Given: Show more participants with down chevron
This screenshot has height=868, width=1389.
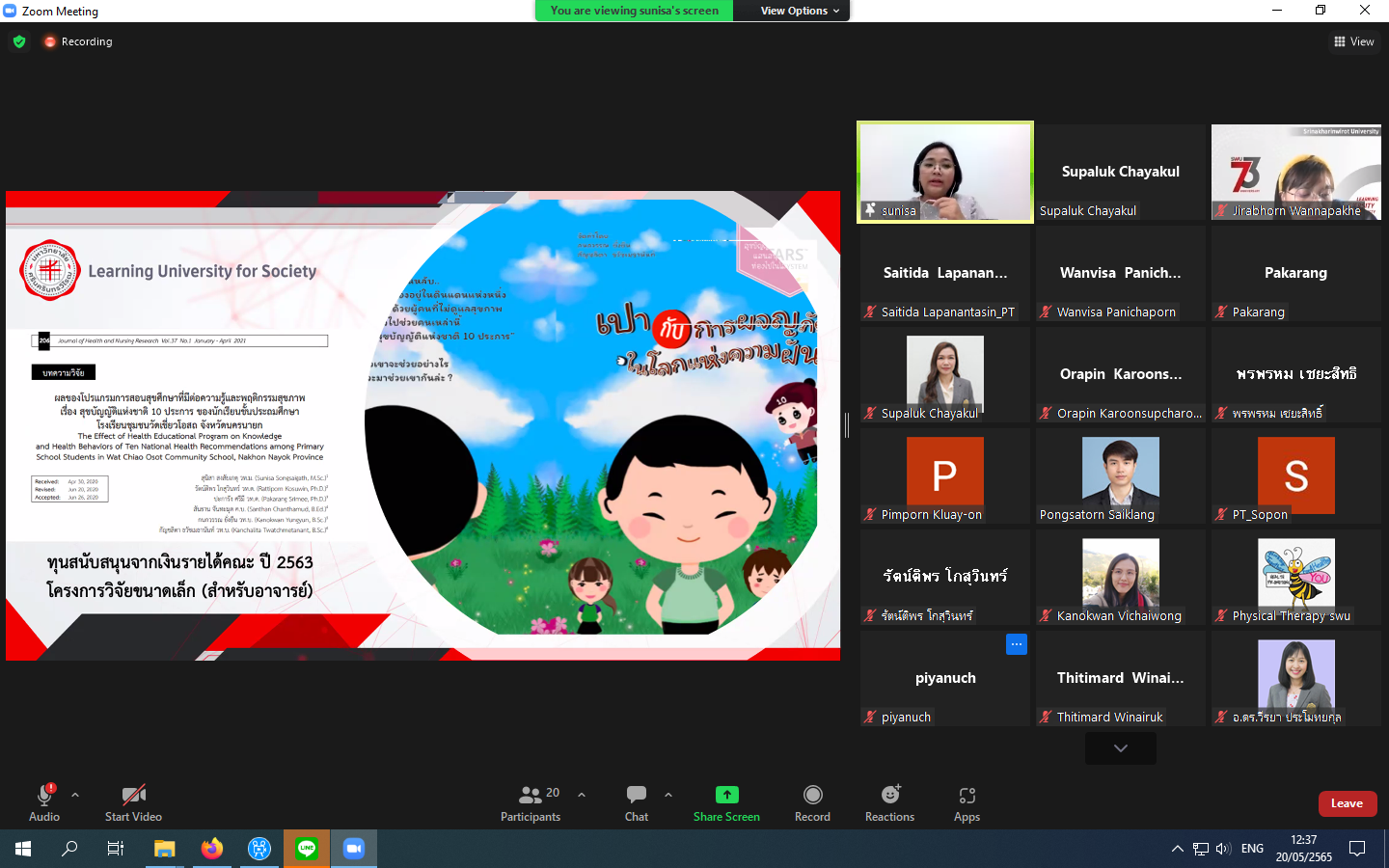Looking at the screenshot, I should [1120, 748].
